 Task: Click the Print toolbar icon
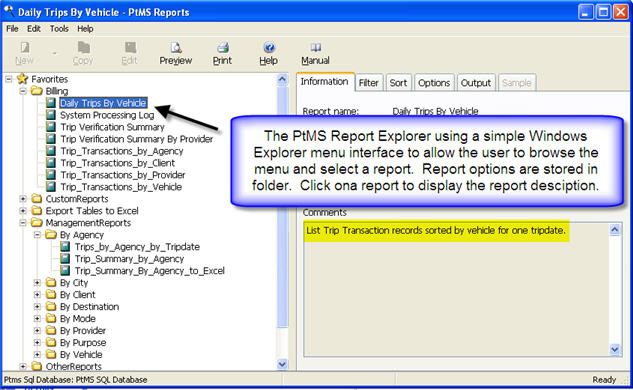(222, 48)
